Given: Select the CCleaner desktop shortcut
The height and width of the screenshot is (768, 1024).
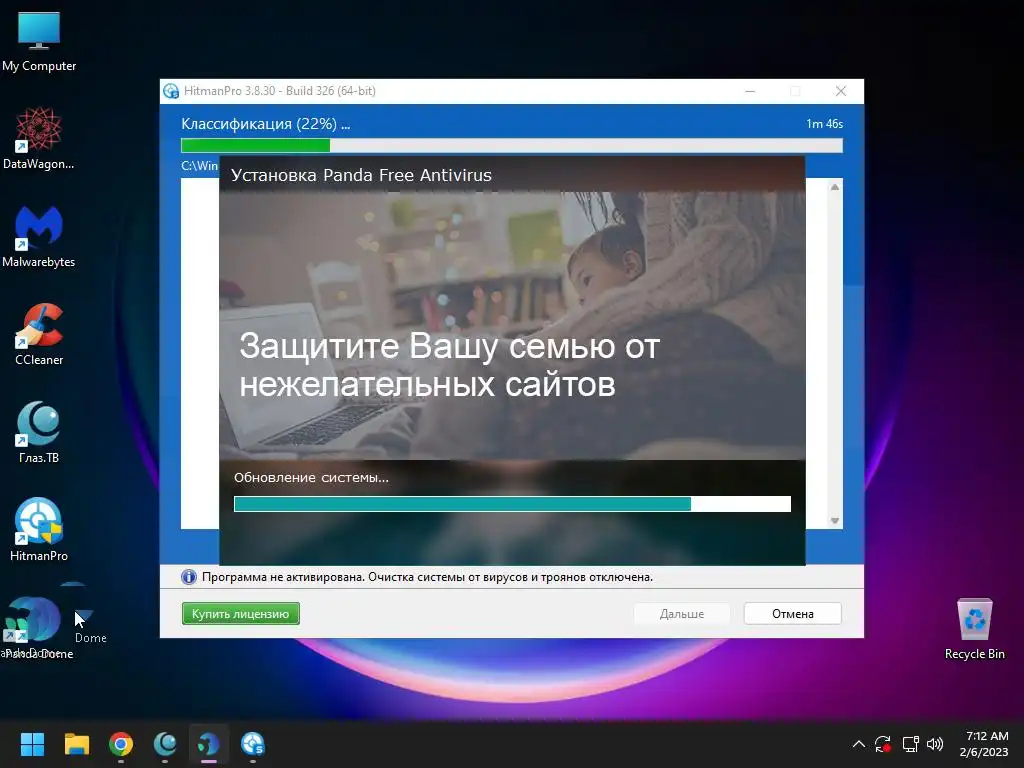Looking at the screenshot, I should tap(39, 334).
